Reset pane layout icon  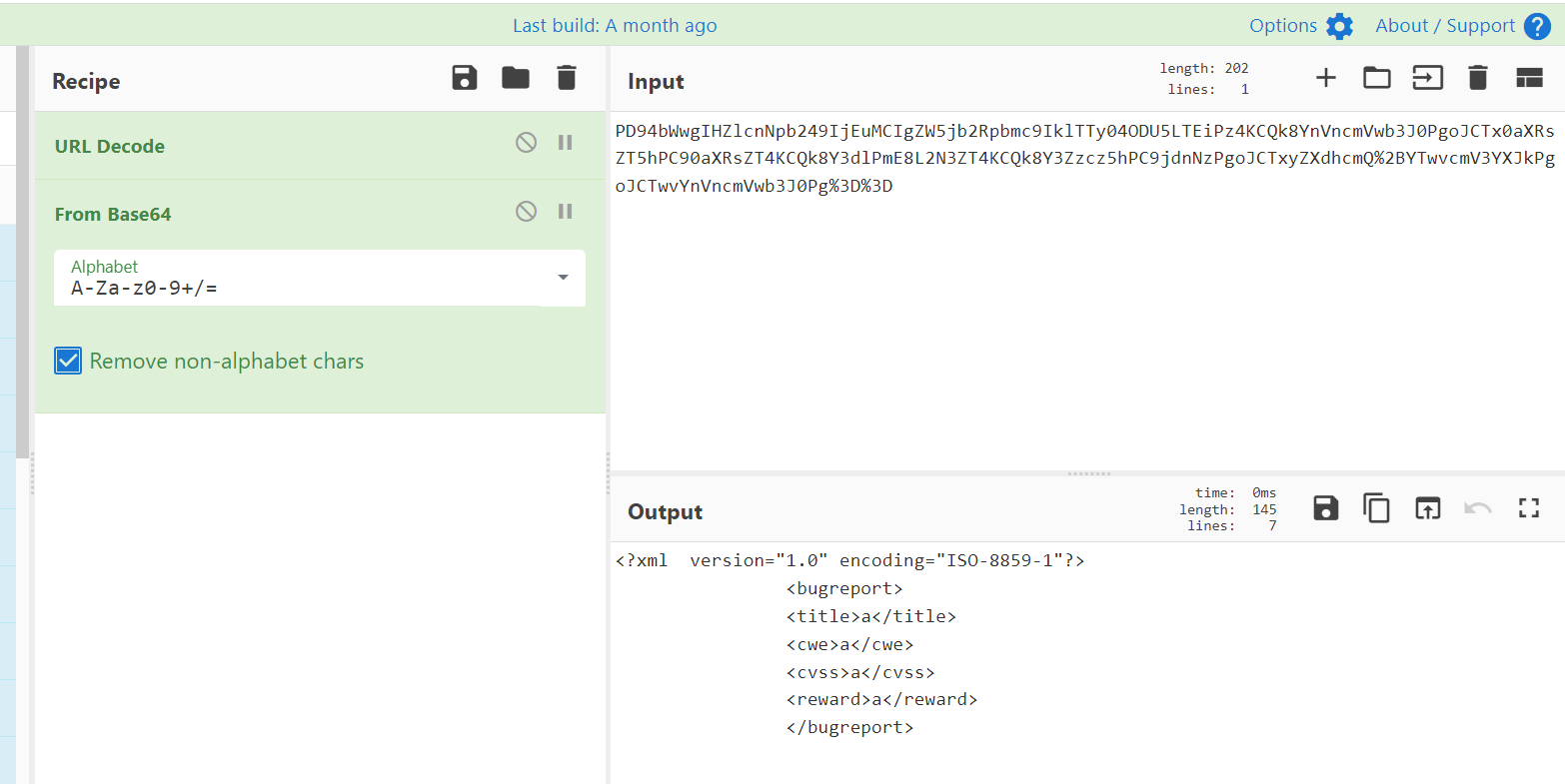(1530, 78)
